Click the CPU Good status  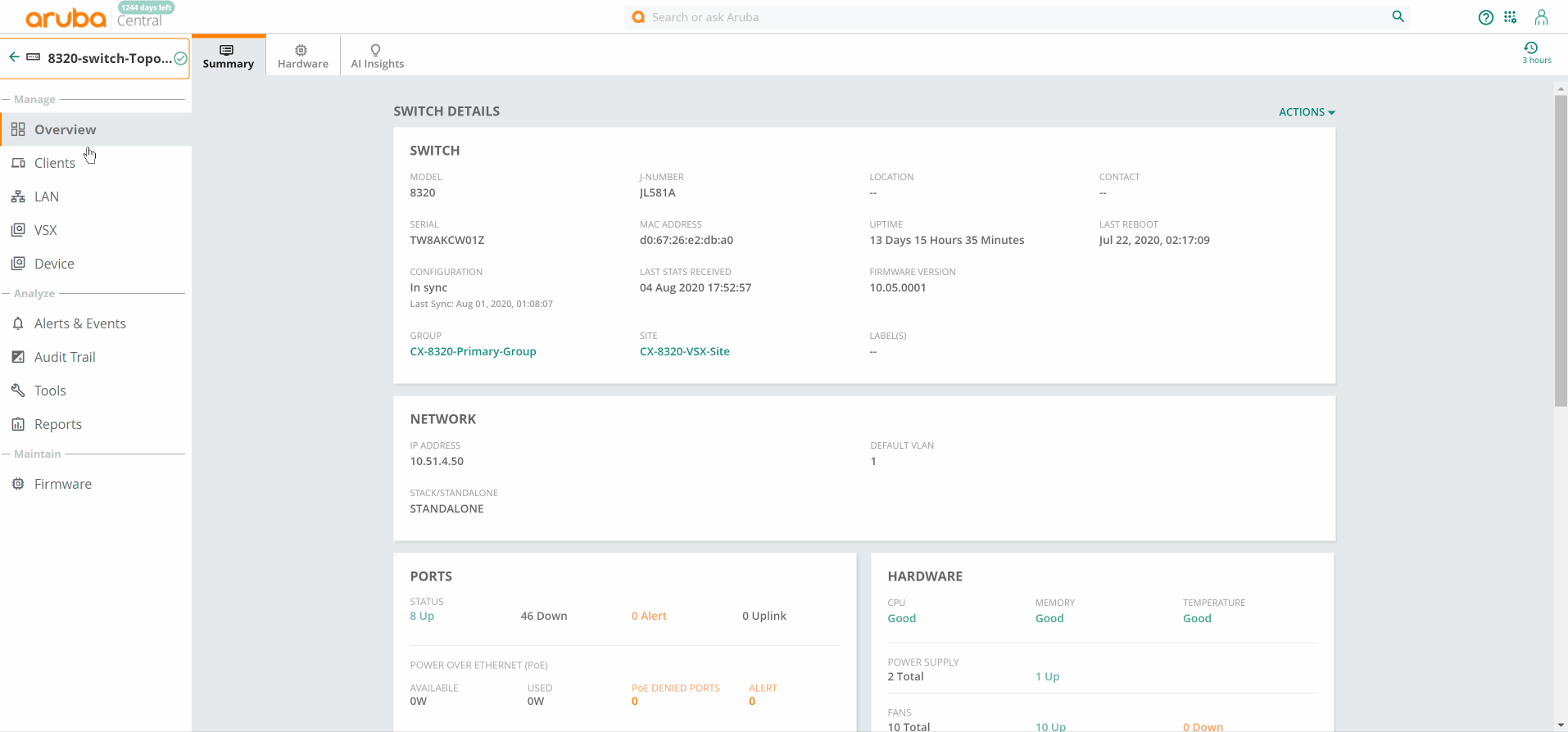coord(901,618)
